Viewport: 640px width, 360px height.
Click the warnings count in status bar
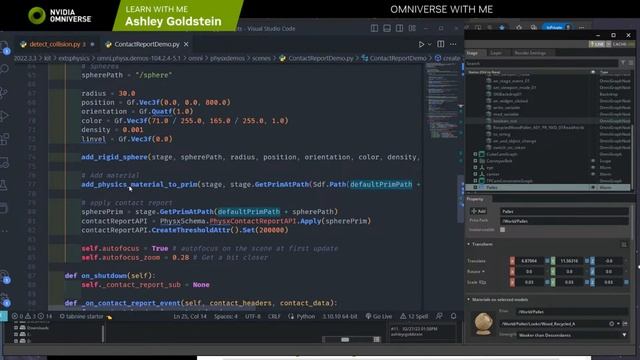(x=31, y=316)
